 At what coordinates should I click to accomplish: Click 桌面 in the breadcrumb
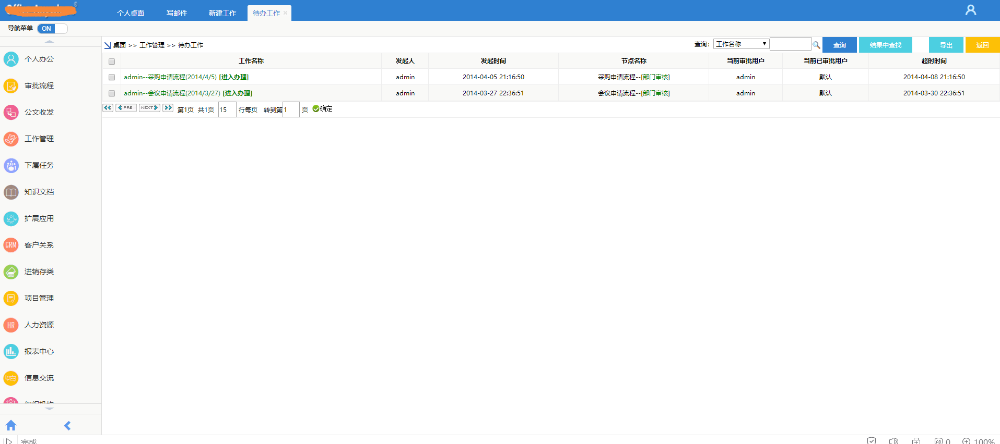click(119, 46)
